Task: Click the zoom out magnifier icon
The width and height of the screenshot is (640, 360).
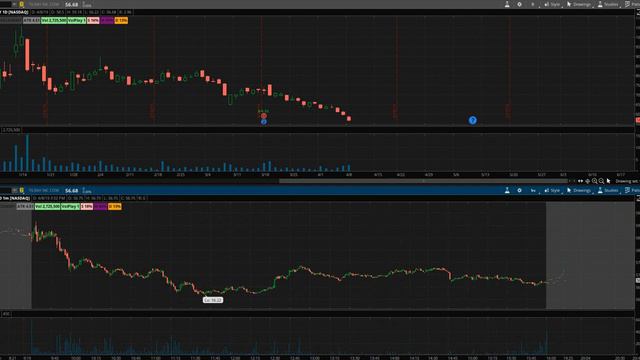Action: [x=601, y=181]
